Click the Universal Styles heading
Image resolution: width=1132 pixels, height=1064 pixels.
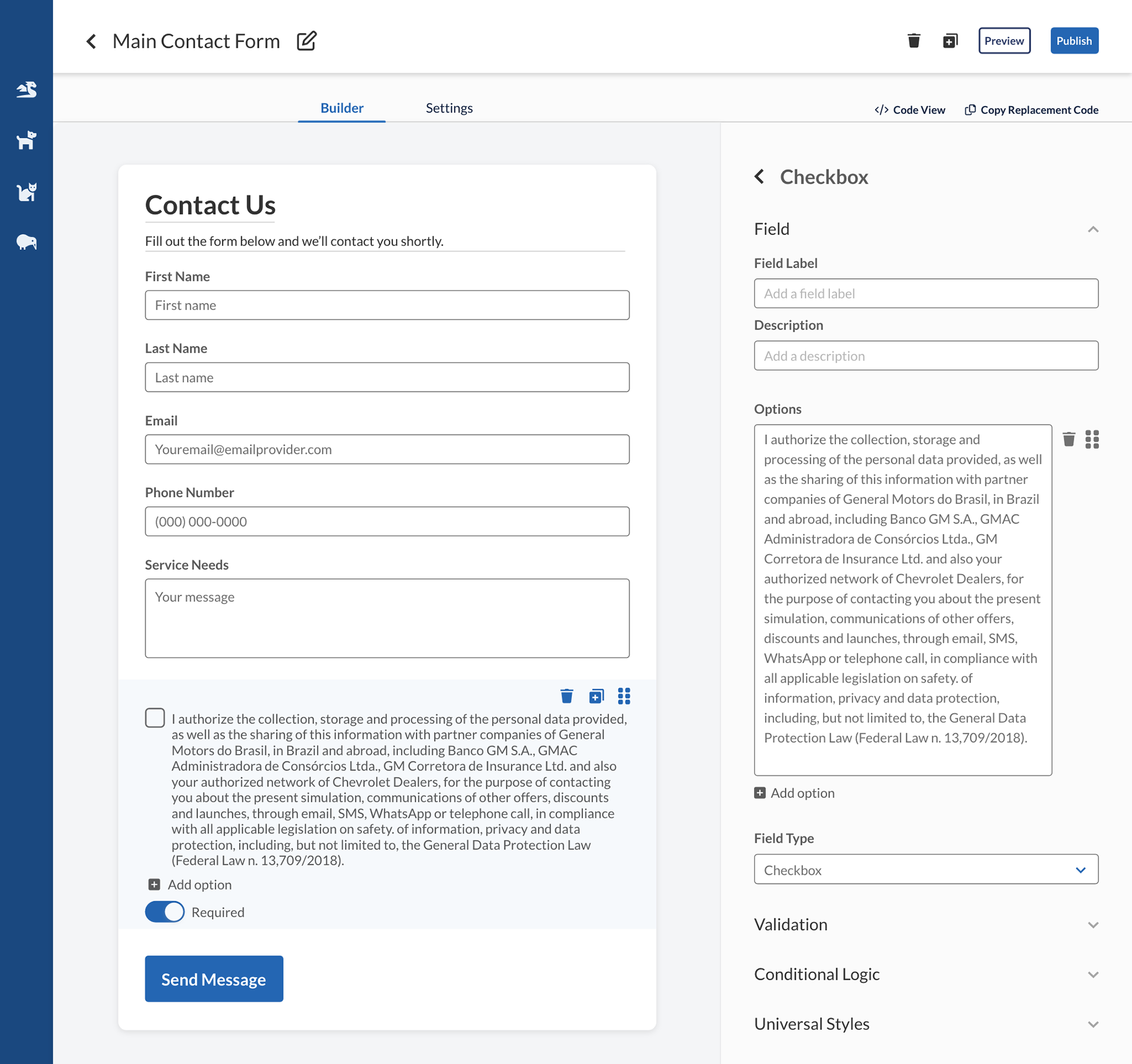(x=812, y=1023)
